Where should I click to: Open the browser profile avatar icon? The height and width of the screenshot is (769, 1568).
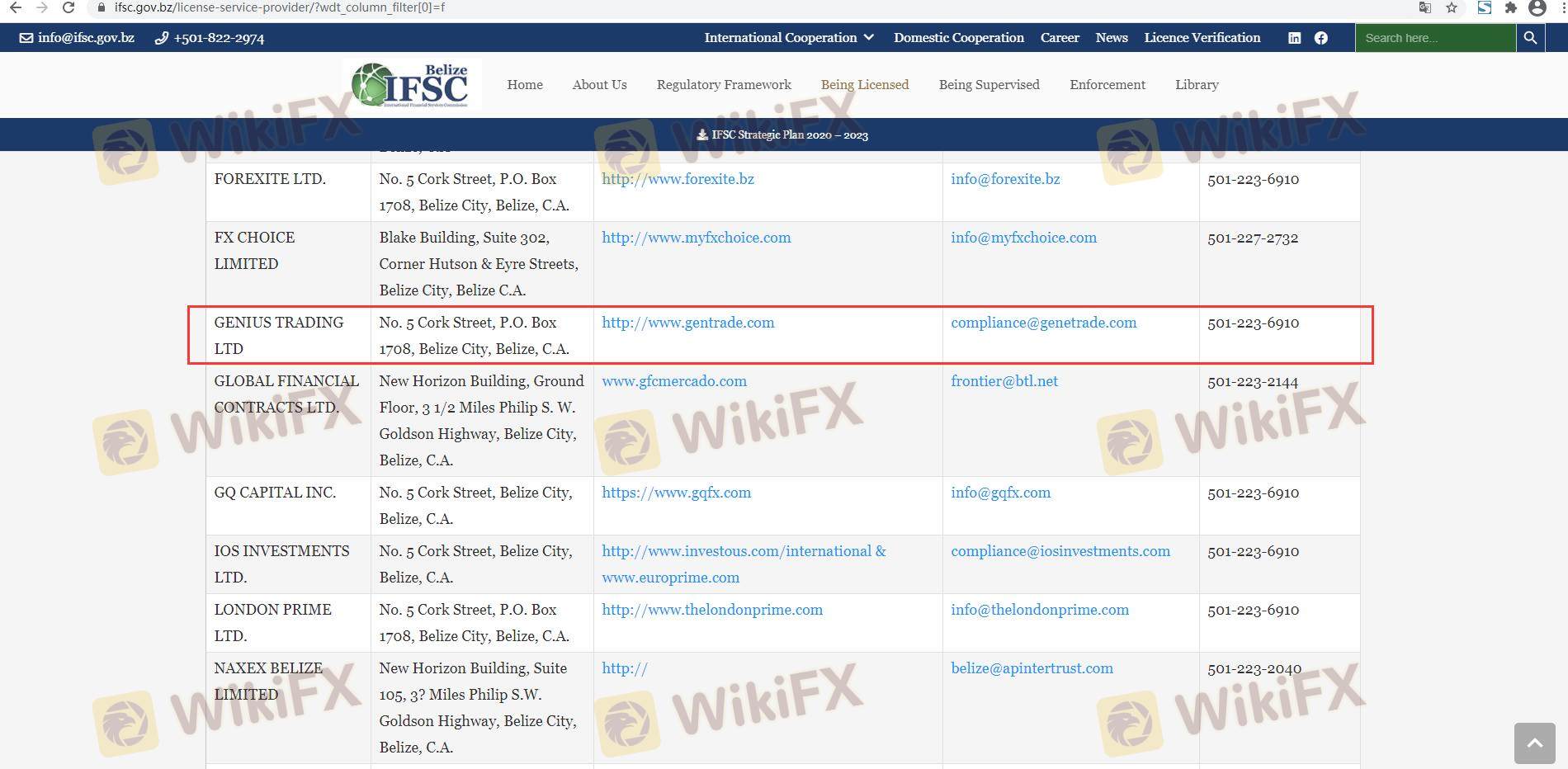click(x=1537, y=7)
